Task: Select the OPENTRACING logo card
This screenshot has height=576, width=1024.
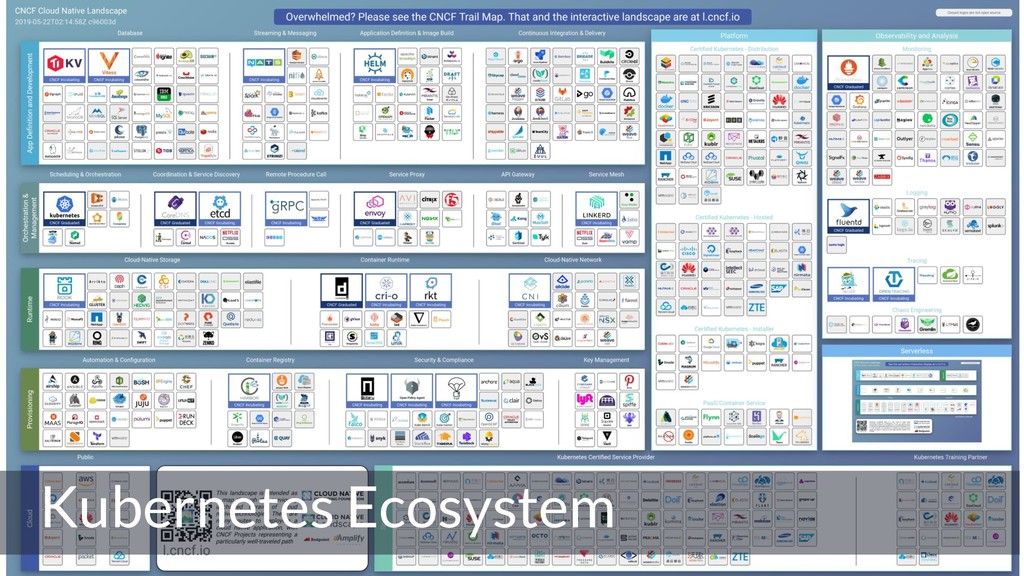Action: tap(893, 284)
